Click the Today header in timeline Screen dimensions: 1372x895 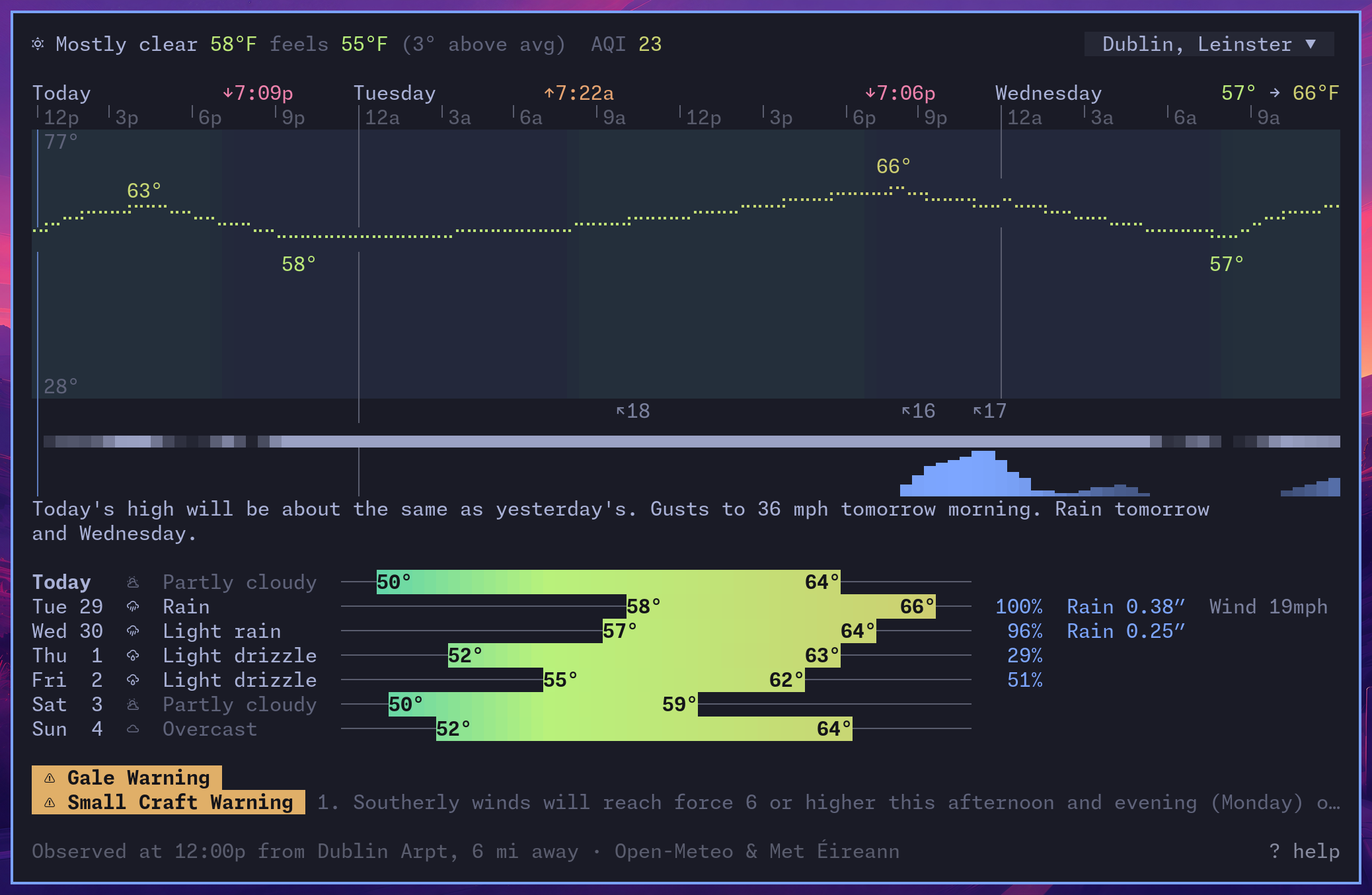(x=61, y=93)
